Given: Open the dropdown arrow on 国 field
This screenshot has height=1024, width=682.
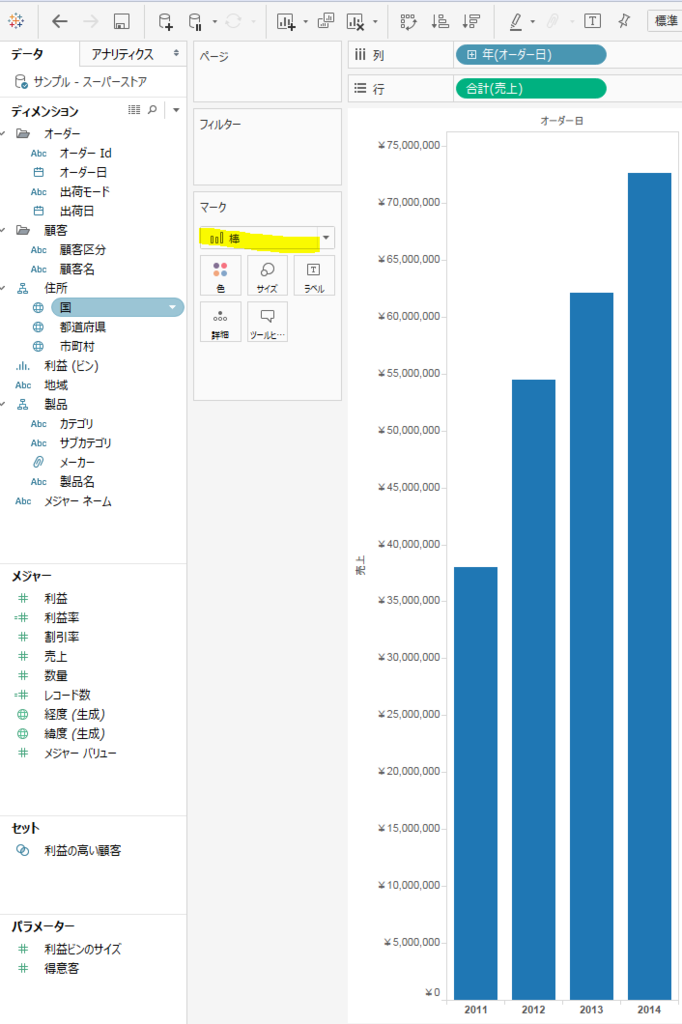Looking at the screenshot, I should 172,308.
